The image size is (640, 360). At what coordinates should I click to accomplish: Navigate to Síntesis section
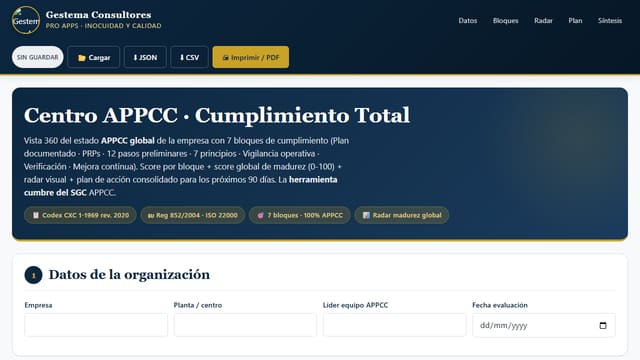[610, 20]
